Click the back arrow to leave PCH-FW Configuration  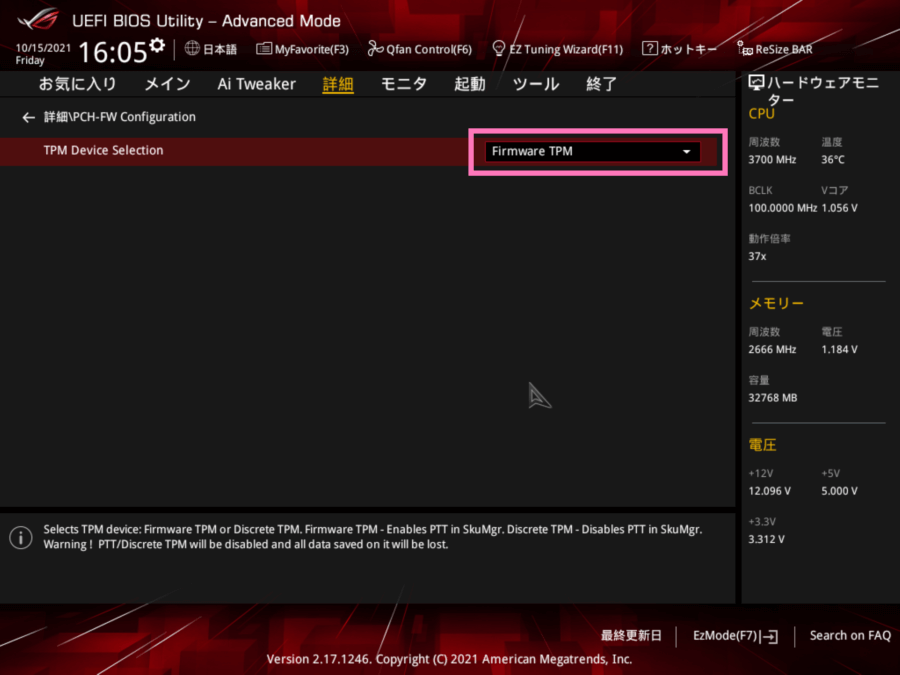[28, 117]
